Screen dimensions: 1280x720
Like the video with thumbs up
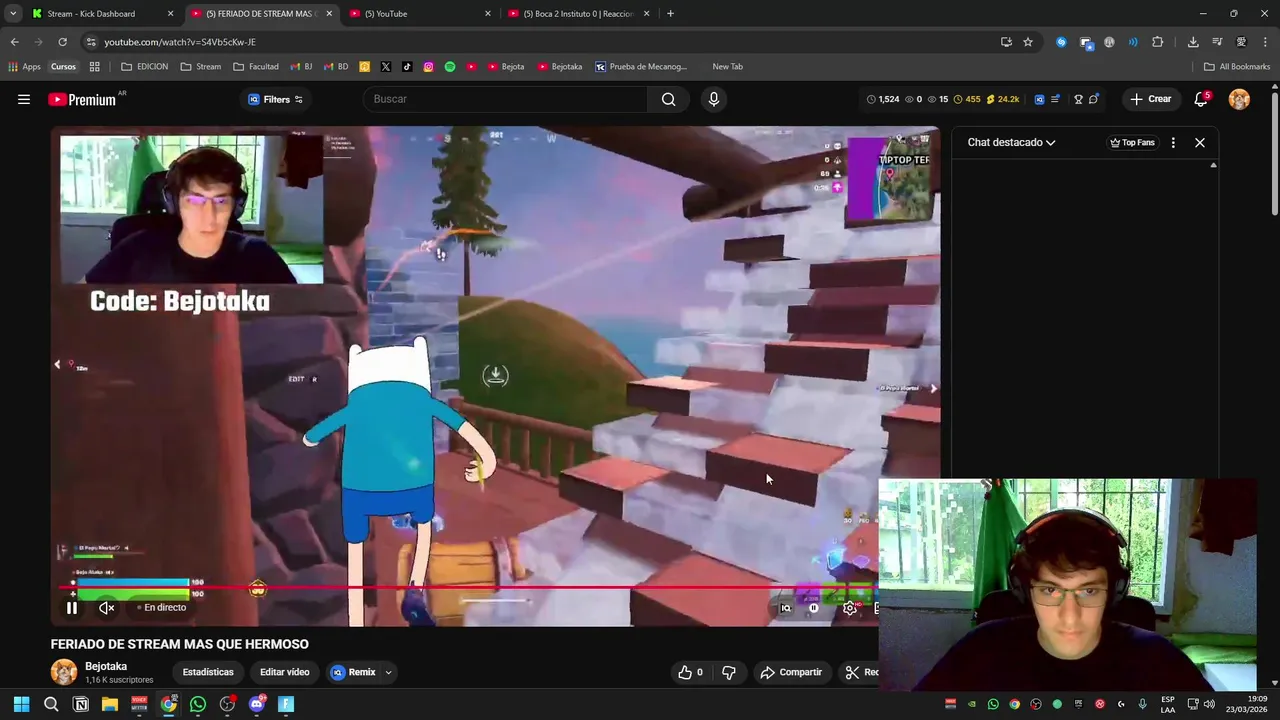[691, 672]
